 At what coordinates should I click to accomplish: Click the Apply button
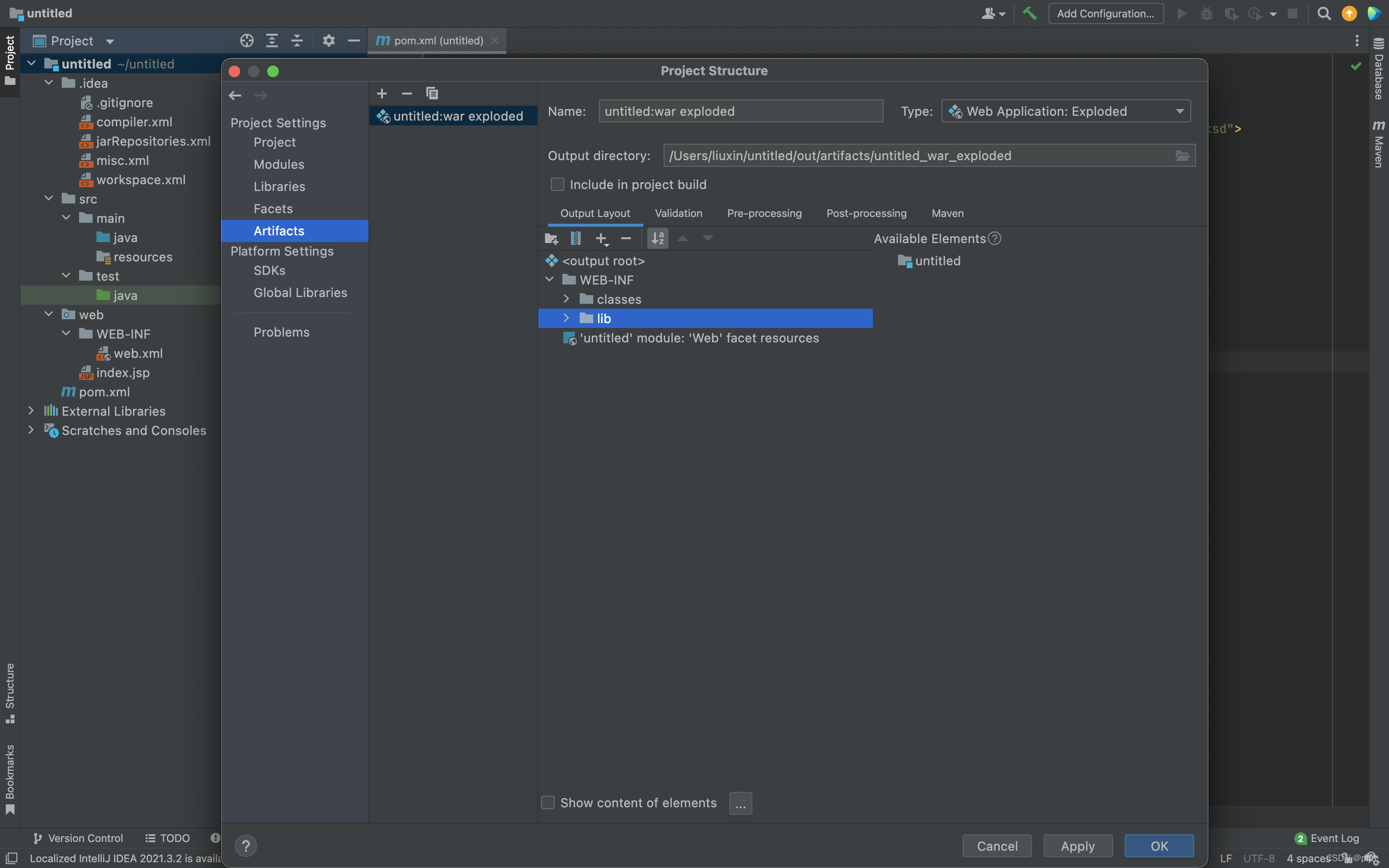[1078, 845]
